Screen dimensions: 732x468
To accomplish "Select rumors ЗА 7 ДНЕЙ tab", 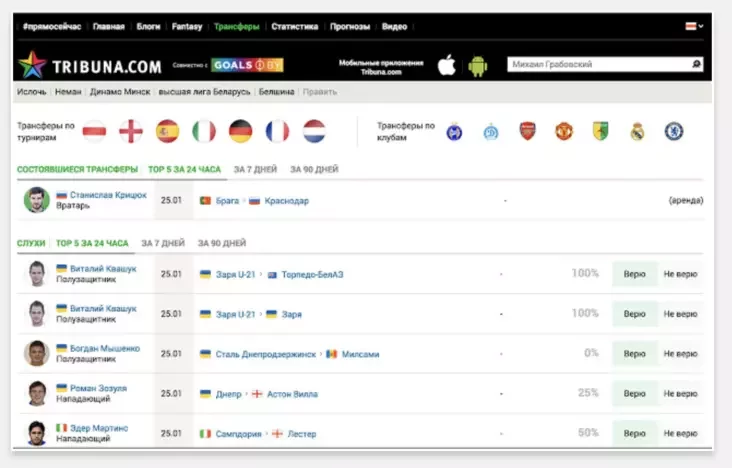I will pyautogui.click(x=163, y=243).
